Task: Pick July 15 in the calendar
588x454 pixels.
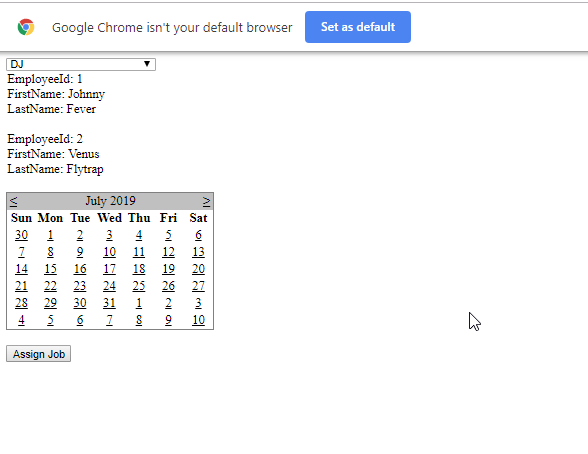Action: (50, 269)
